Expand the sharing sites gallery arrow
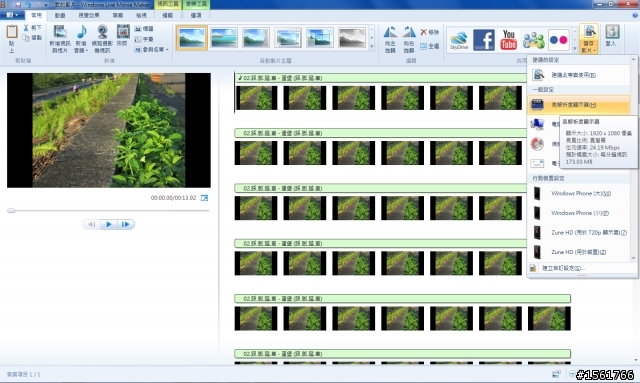This screenshot has width=640, height=383. coord(574,49)
